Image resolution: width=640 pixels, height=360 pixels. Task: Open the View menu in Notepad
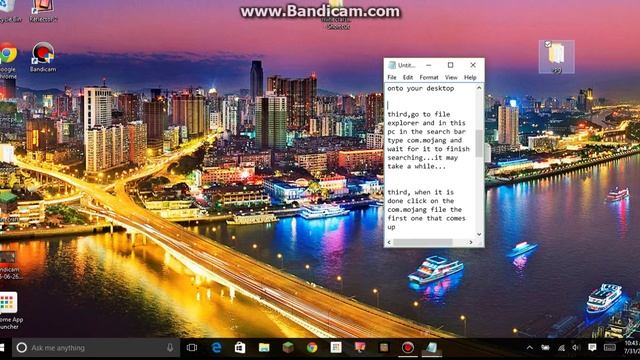click(451, 77)
